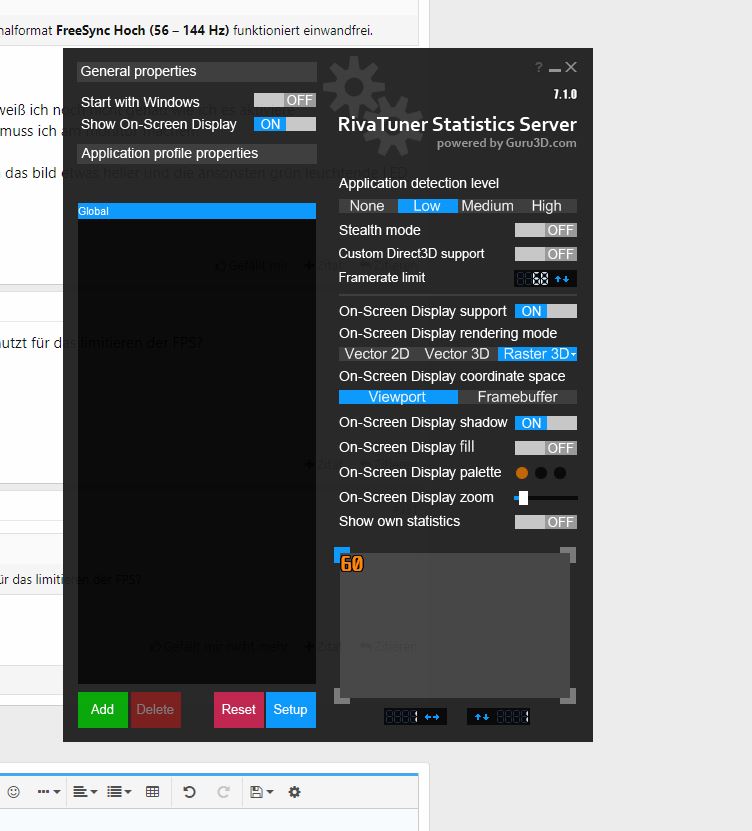Choose Framebuffer coordinate space
Image resolution: width=752 pixels, height=831 pixels.
[517, 397]
